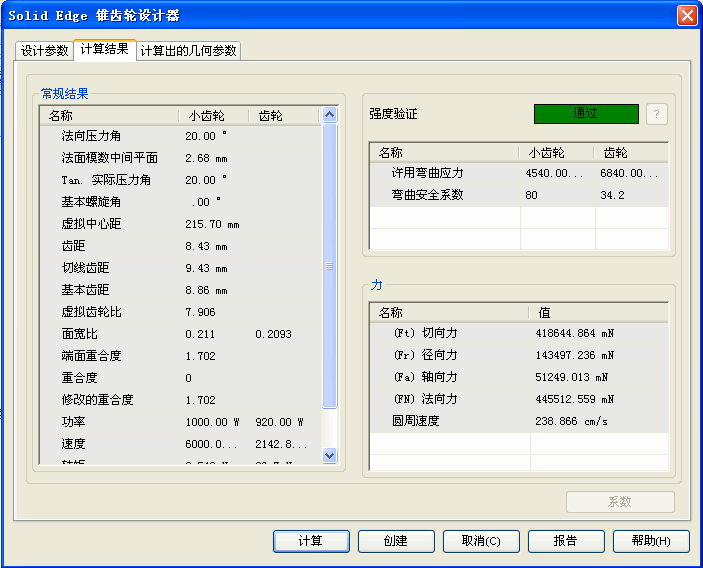Image resolution: width=703 pixels, height=568 pixels.
Task: Click the green 通过 status indicator
Action: [x=585, y=113]
